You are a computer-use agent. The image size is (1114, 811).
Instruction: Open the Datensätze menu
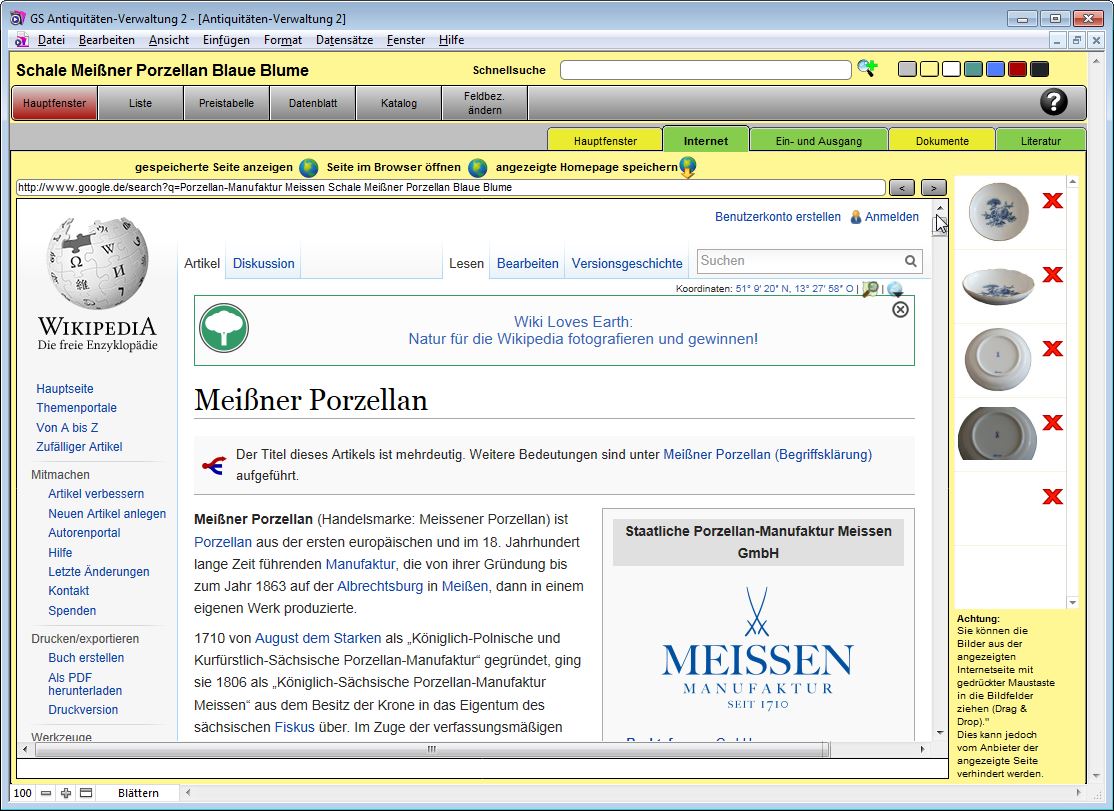pyautogui.click(x=344, y=40)
